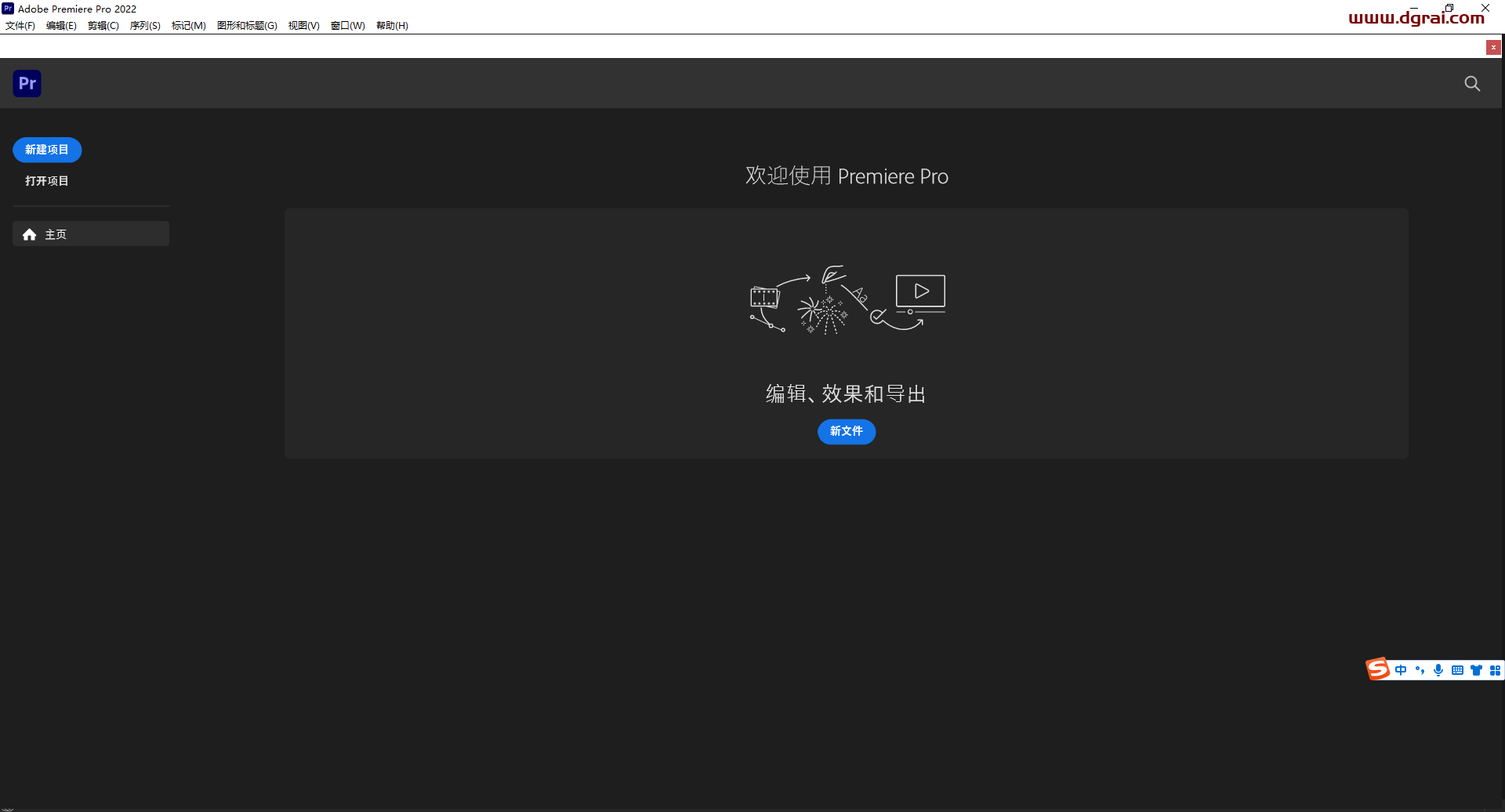Open the Sogou toolbox grid icon
1505x812 pixels.
pos(1495,670)
